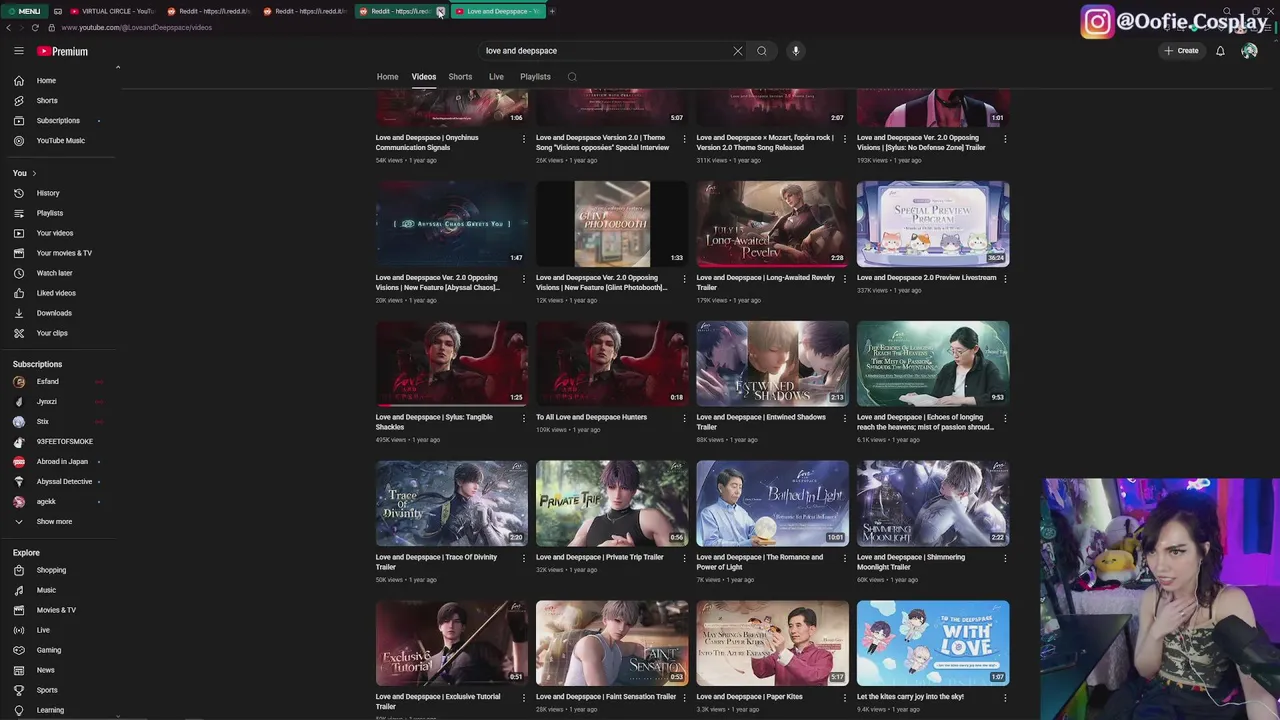Switch to the VIRTUAL CIRCLE browser tab
Viewport: 1280px width, 720px height.
112,11
